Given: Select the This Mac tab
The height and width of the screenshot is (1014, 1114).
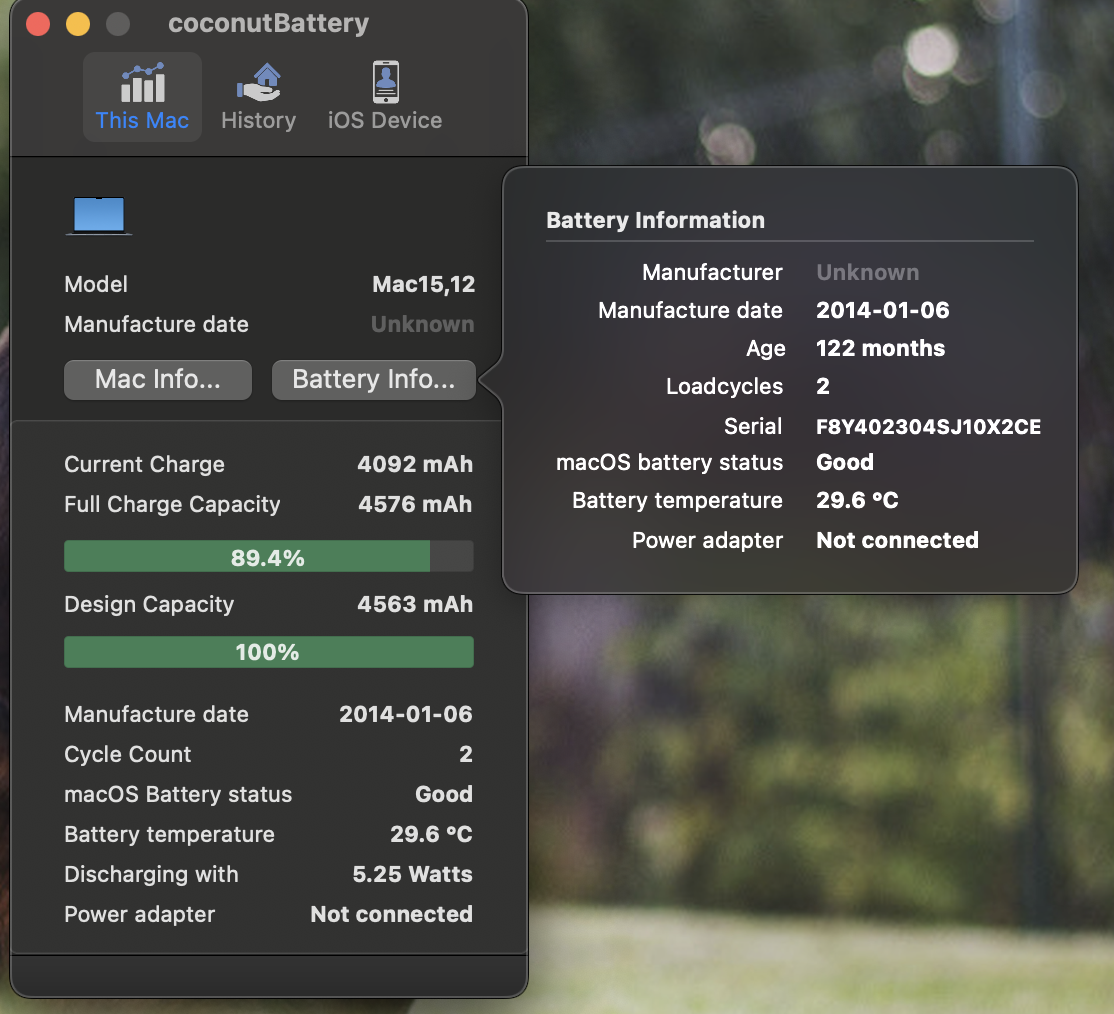Looking at the screenshot, I should tap(142, 97).
